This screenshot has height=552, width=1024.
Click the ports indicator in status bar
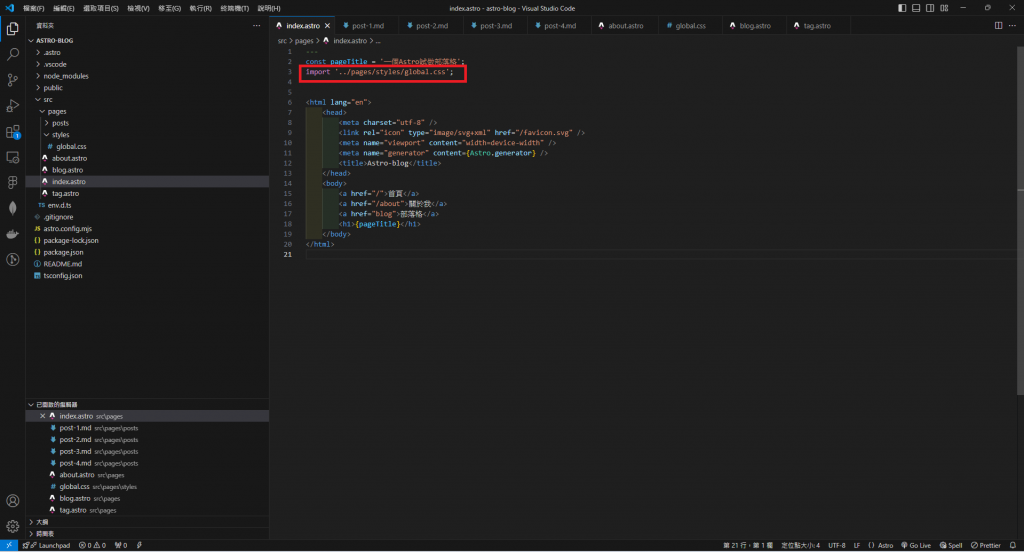(121, 545)
